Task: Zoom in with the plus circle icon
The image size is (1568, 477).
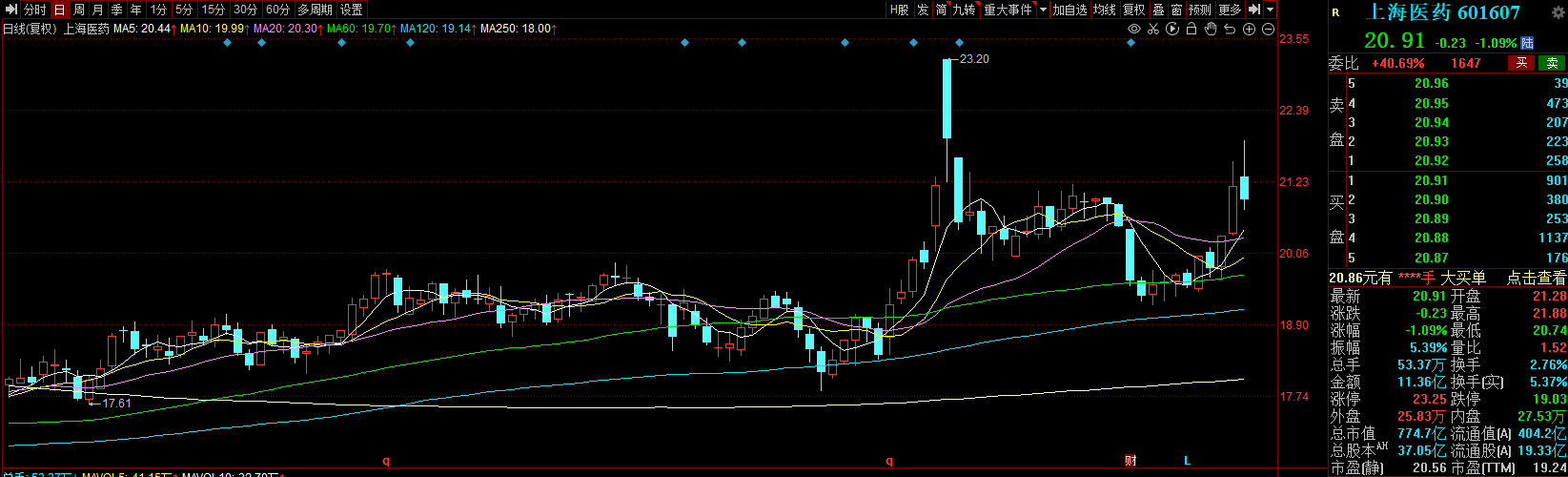Action: click(1249, 29)
